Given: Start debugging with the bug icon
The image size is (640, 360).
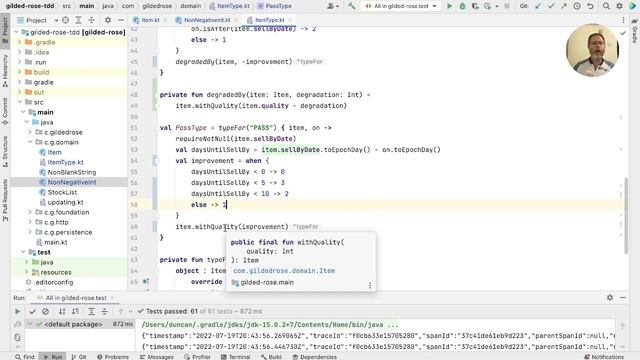Looking at the screenshot, I should pyautogui.click(x=462, y=6).
